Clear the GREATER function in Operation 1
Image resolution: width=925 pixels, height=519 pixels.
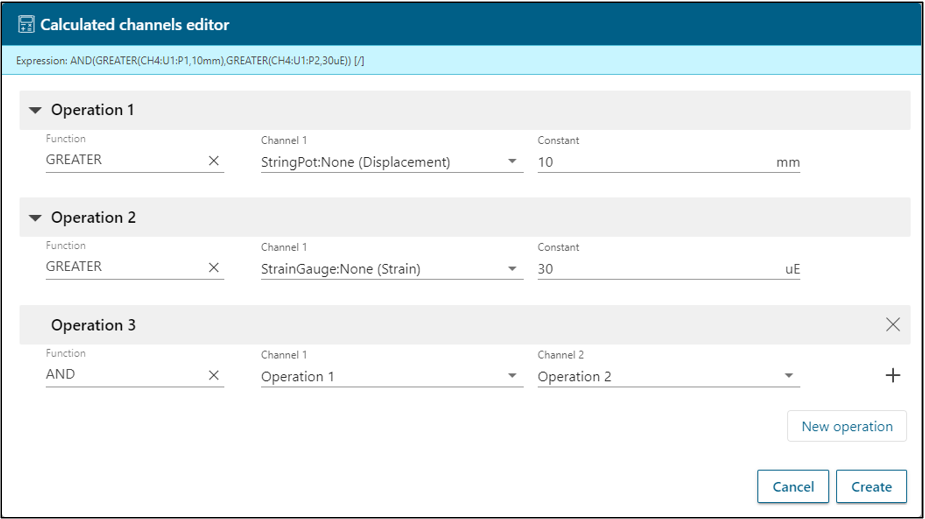click(213, 160)
